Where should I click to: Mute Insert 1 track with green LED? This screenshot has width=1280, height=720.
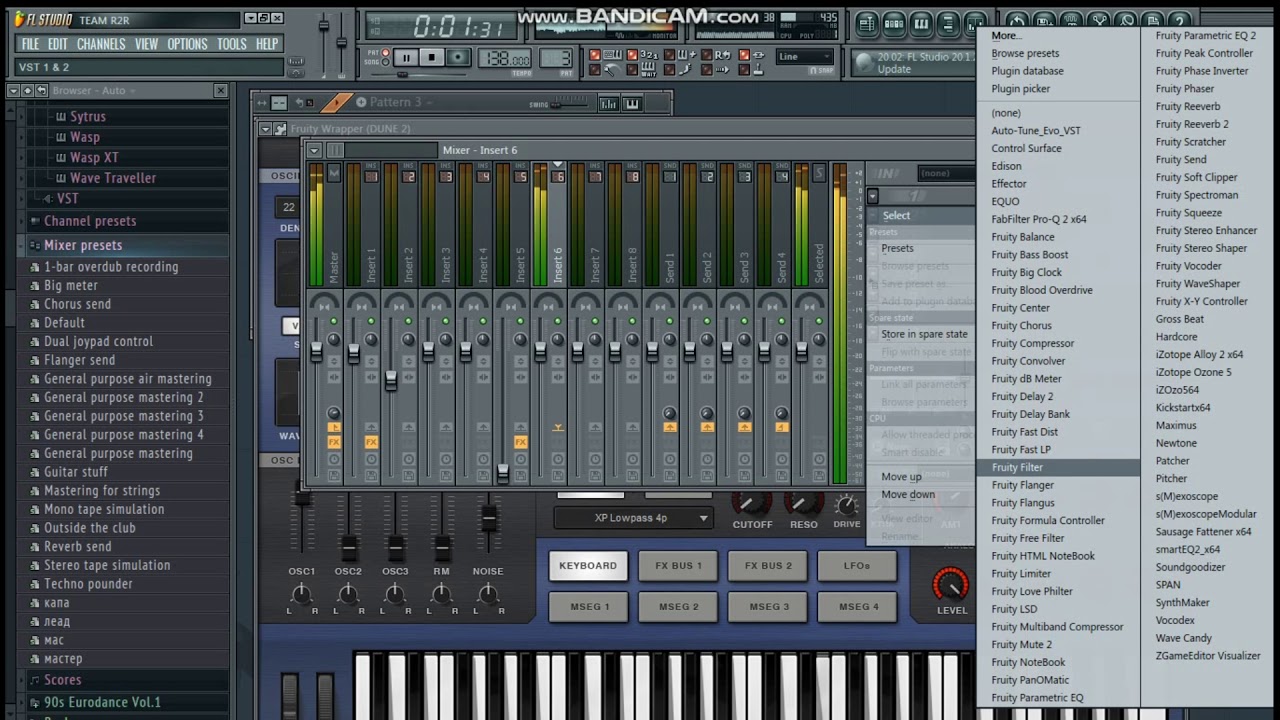(371, 321)
